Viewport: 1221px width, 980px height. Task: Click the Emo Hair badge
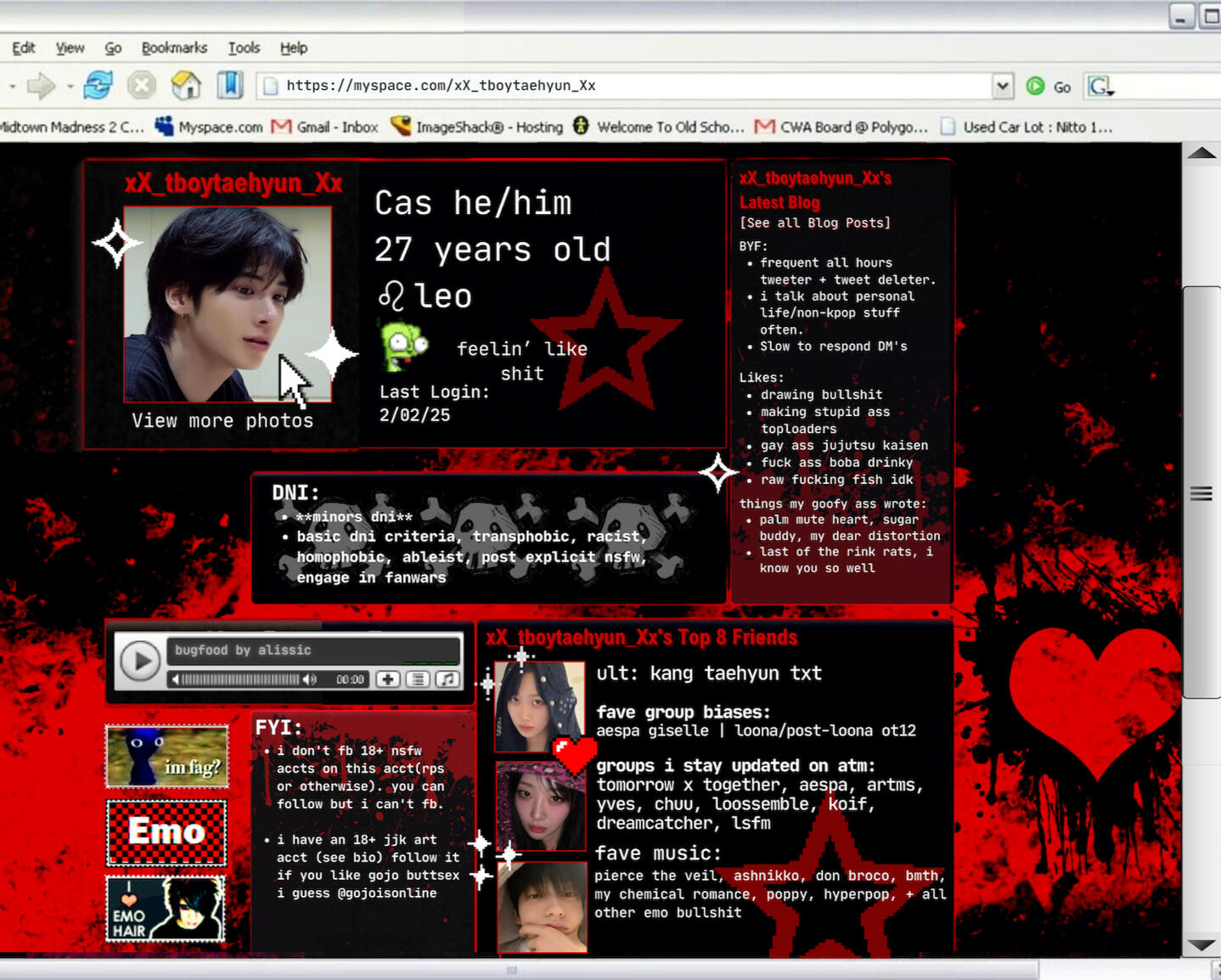coord(166,909)
